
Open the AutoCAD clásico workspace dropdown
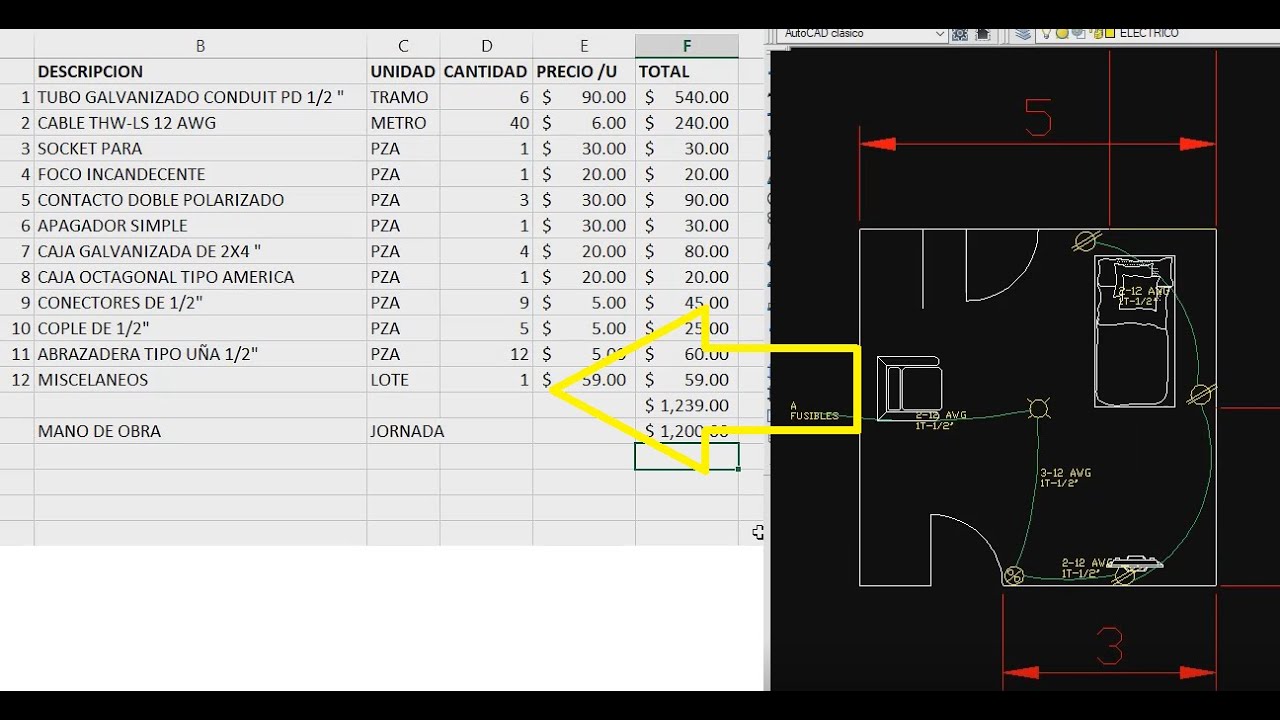[861, 33]
